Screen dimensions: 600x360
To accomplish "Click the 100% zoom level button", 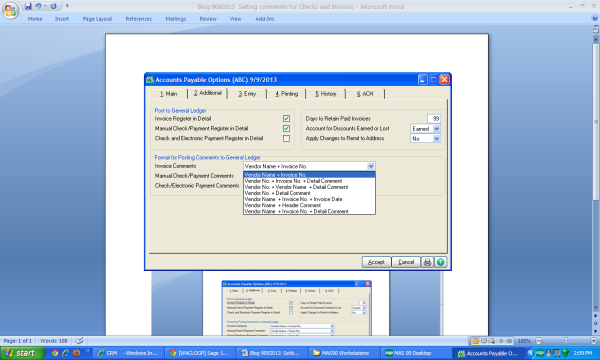I will (524, 341).
